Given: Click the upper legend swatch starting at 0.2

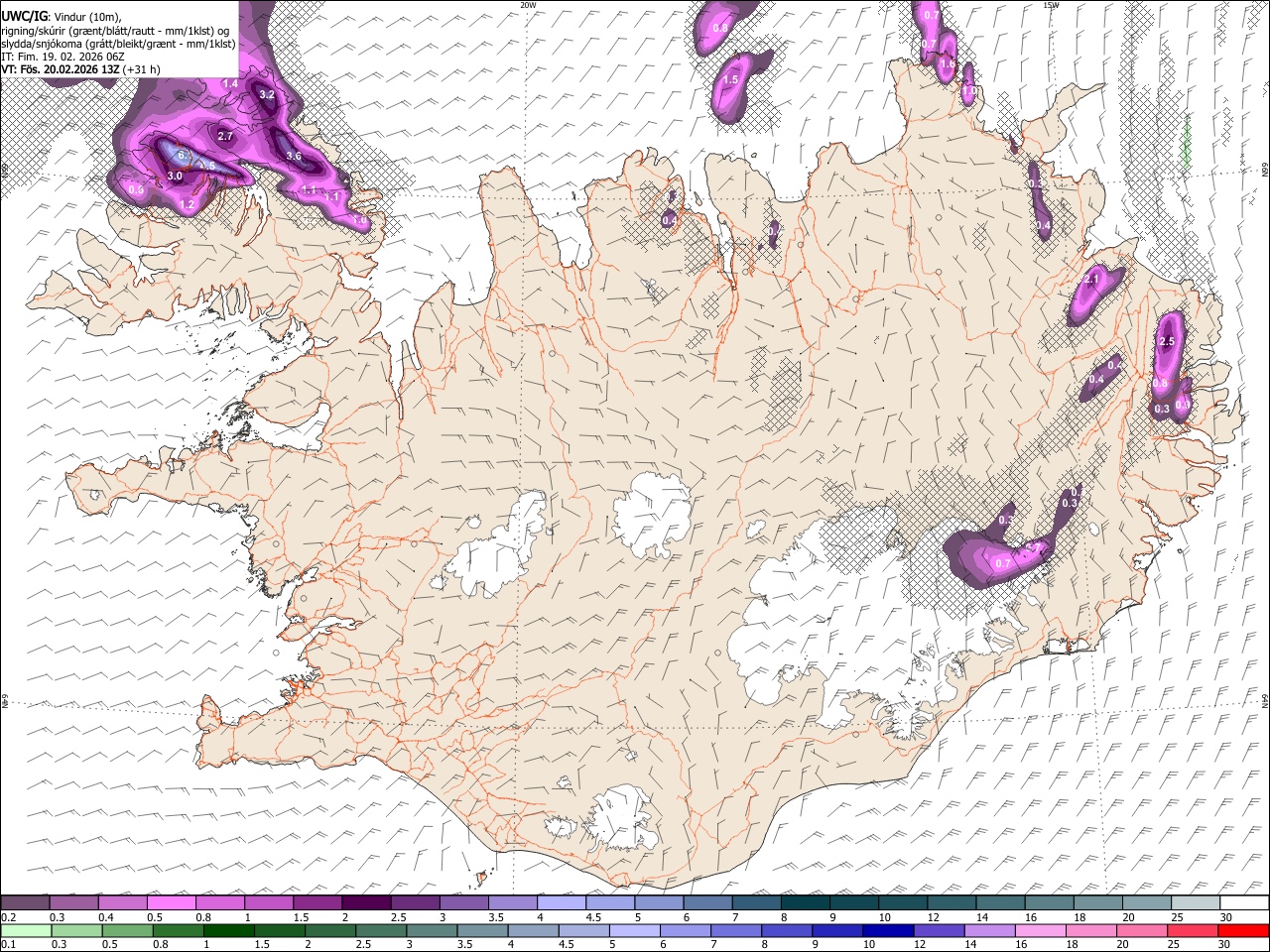Looking at the screenshot, I should point(26,903).
